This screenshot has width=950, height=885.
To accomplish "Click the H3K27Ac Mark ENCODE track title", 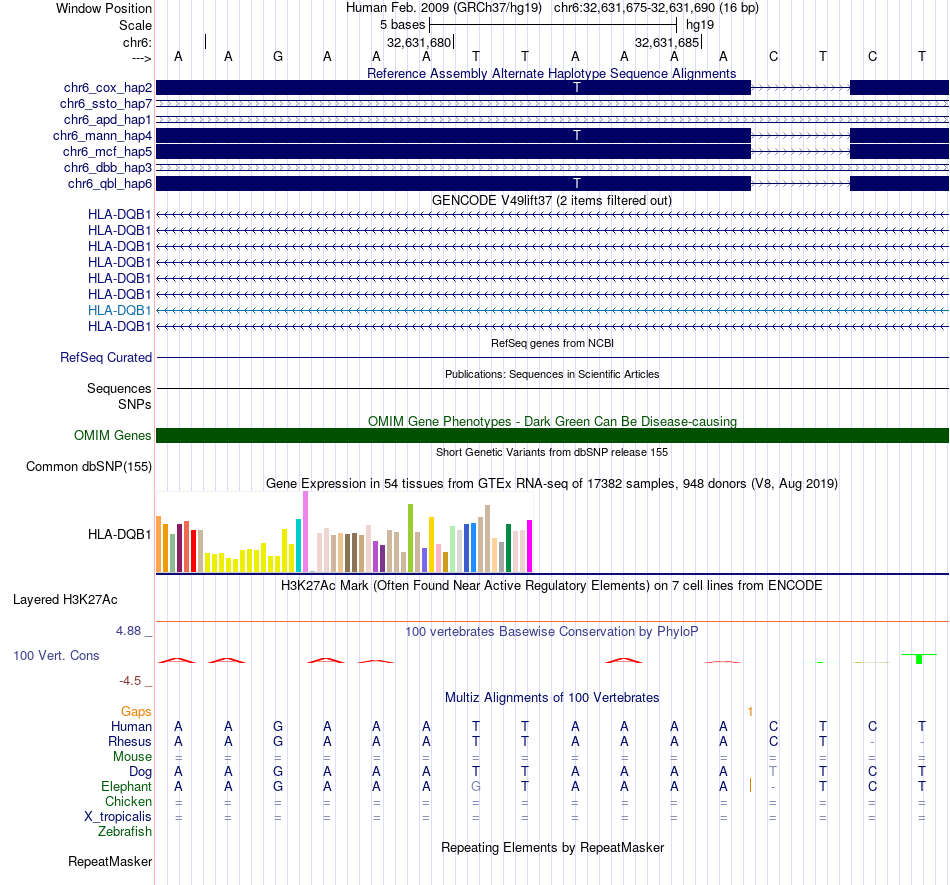I will (552, 585).
